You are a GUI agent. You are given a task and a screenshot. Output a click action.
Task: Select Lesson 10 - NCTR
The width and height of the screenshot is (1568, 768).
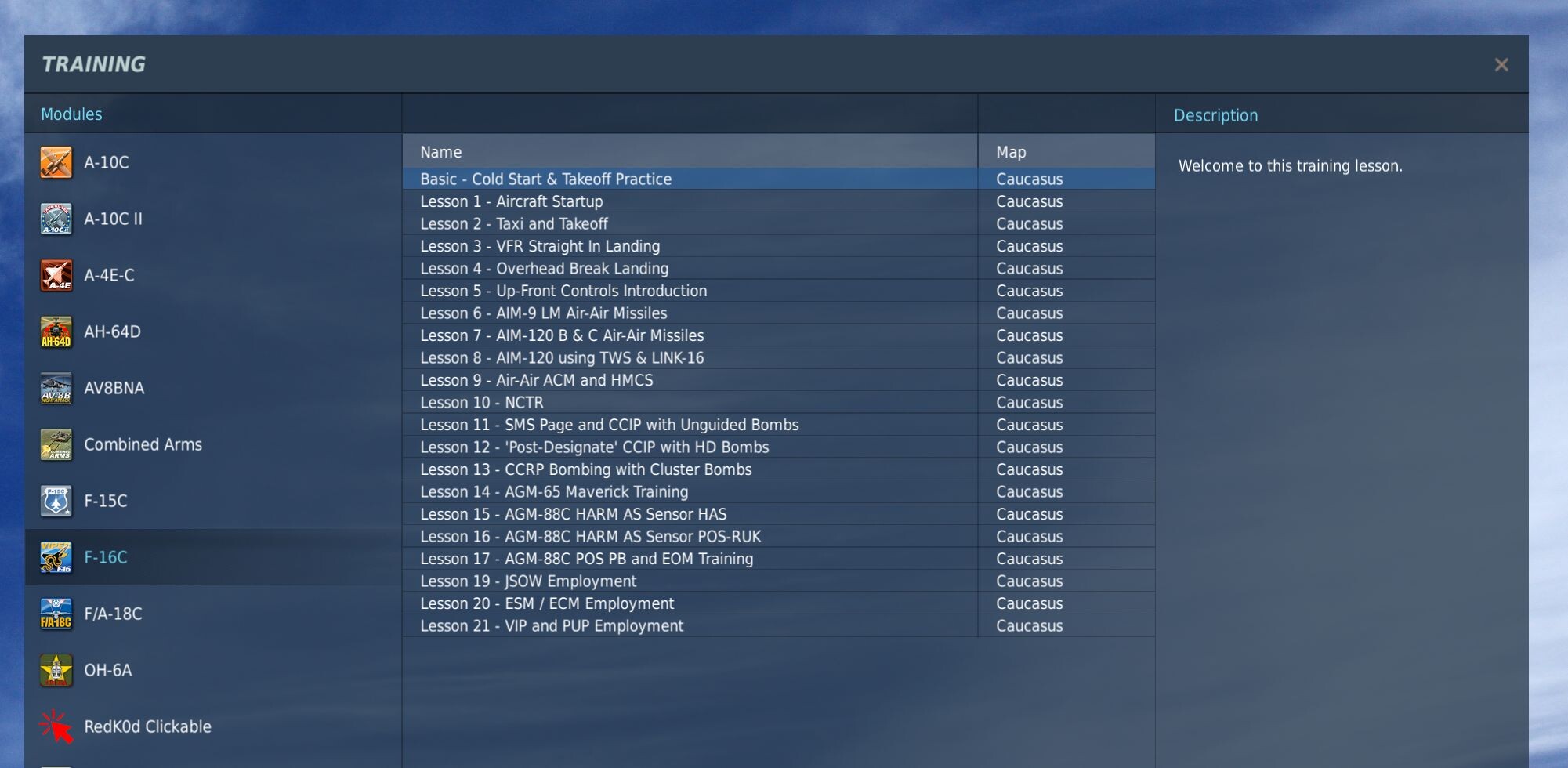coord(690,403)
